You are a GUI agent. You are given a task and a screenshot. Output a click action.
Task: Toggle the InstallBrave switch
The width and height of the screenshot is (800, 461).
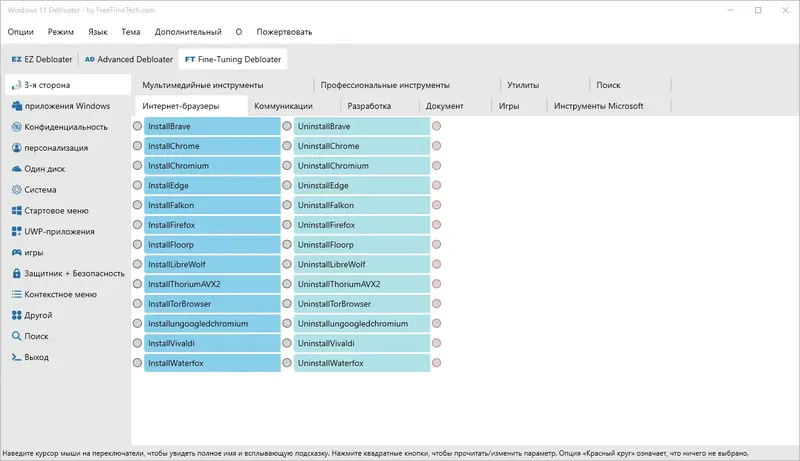point(138,127)
